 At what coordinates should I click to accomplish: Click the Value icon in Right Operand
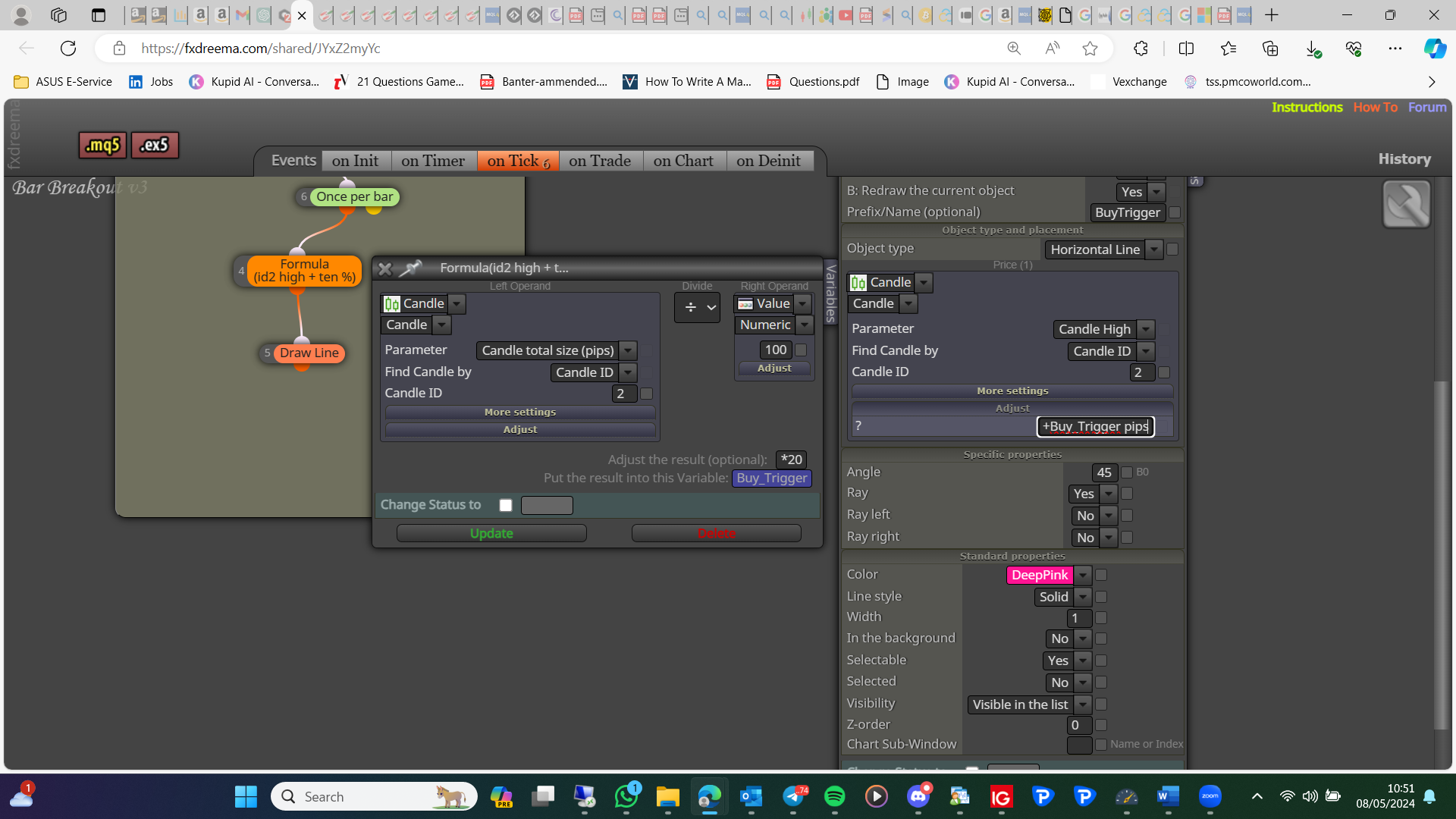tap(745, 304)
